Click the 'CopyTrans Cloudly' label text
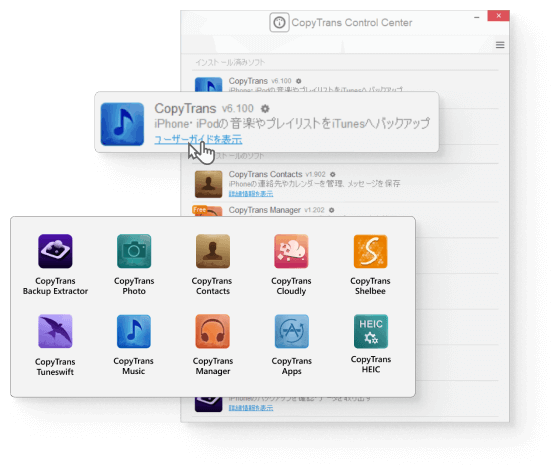This screenshot has height=473, width=560. tap(291, 286)
